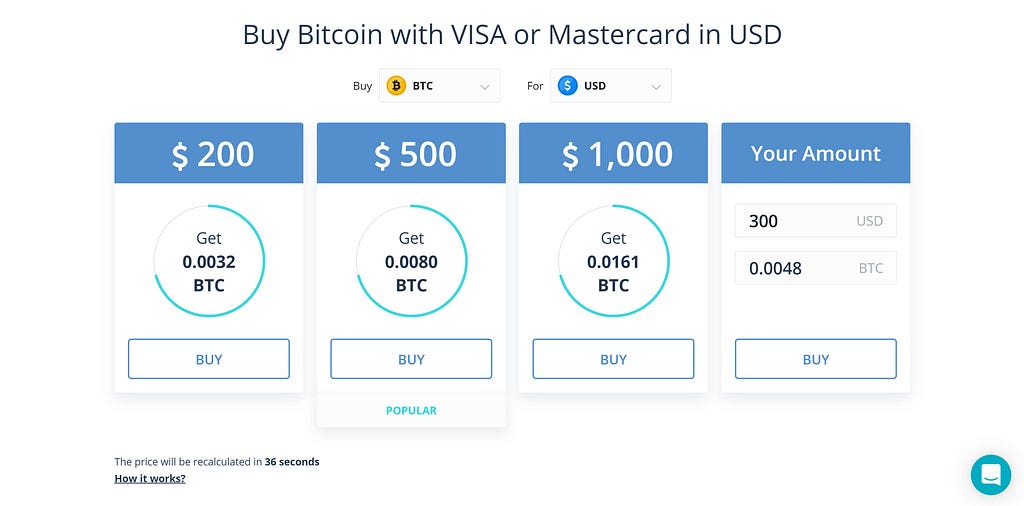Click the POPULAR label under $ 500
The width and height of the screenshot is (1024, 506).
[x=411, y=411]
